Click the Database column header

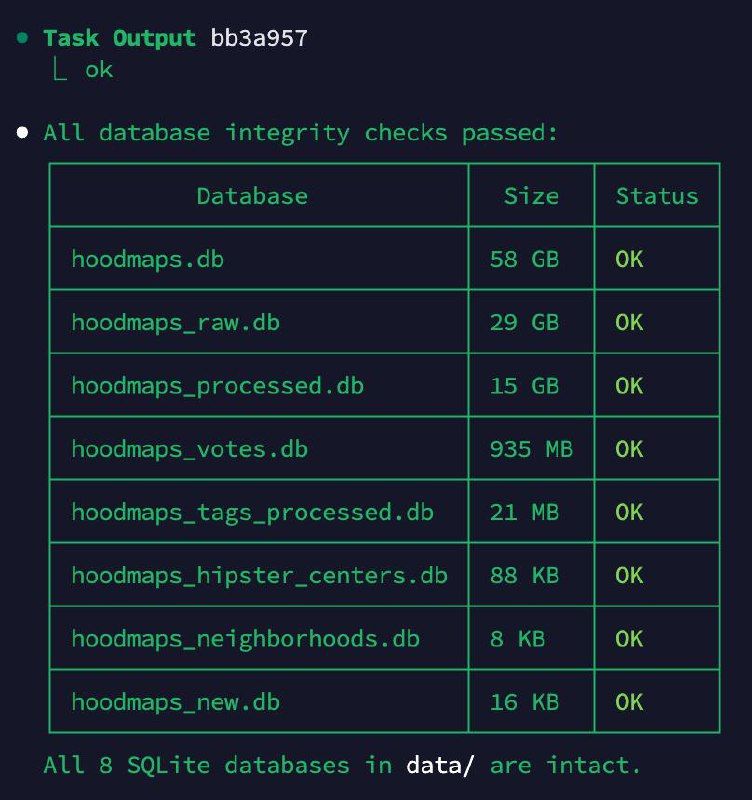coord(252,196)
